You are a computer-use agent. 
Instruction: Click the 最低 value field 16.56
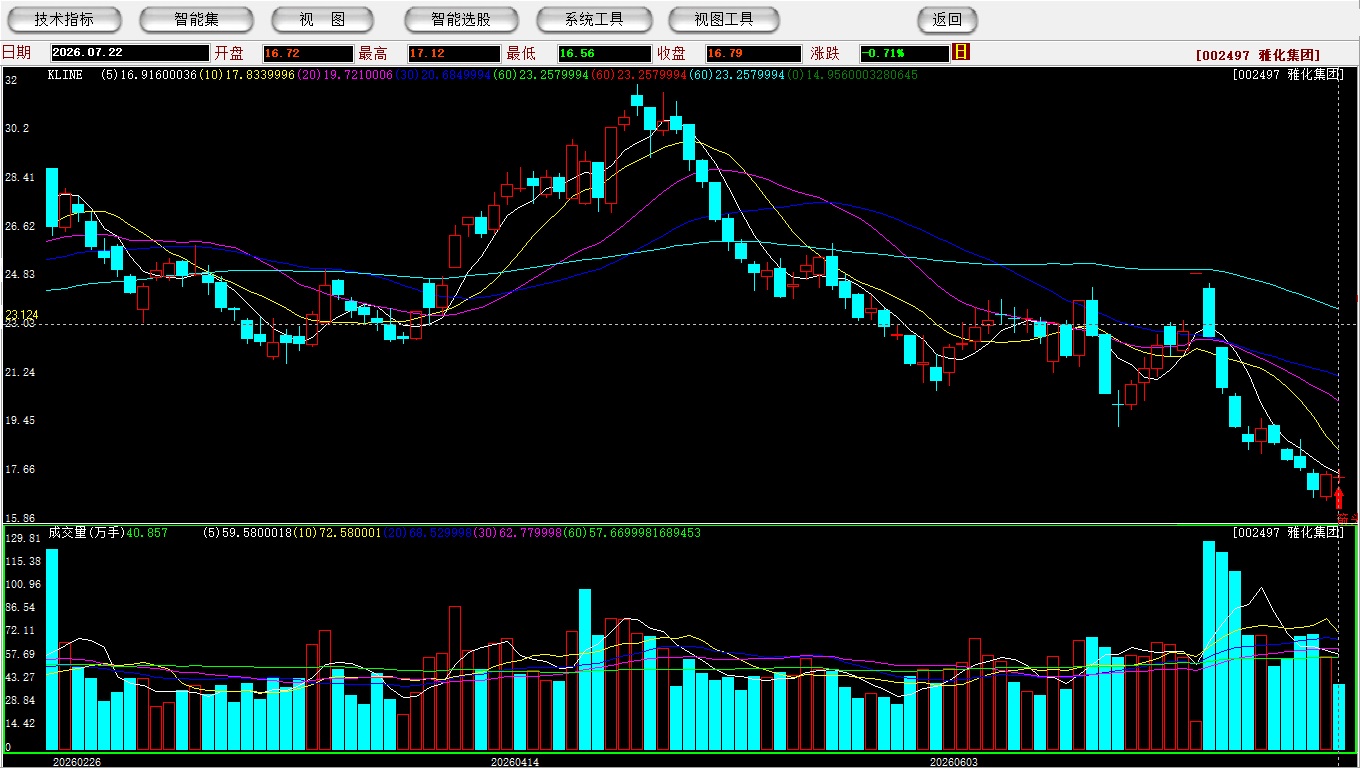click(604, 53)
